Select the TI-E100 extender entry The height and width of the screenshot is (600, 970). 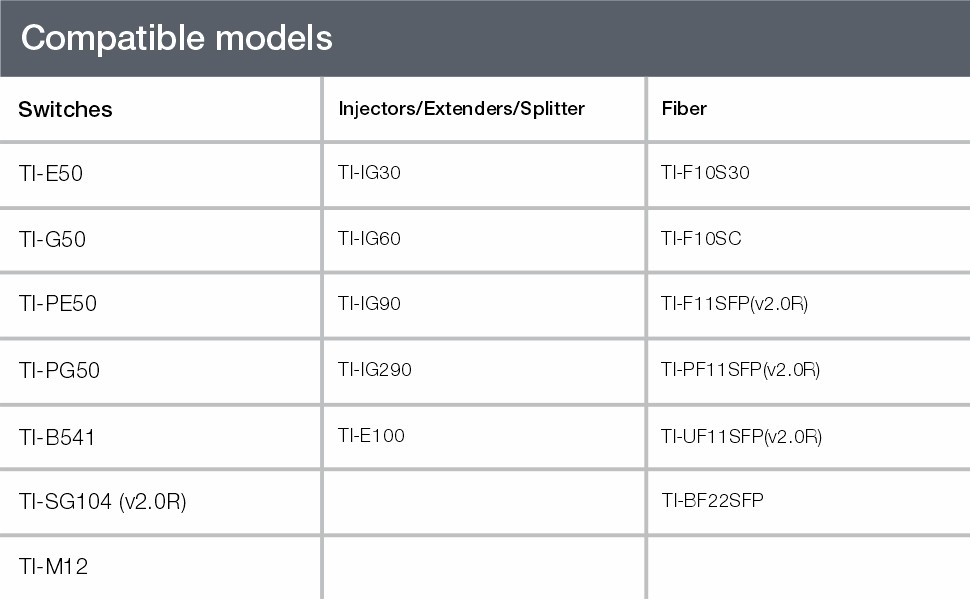[371, 435]
